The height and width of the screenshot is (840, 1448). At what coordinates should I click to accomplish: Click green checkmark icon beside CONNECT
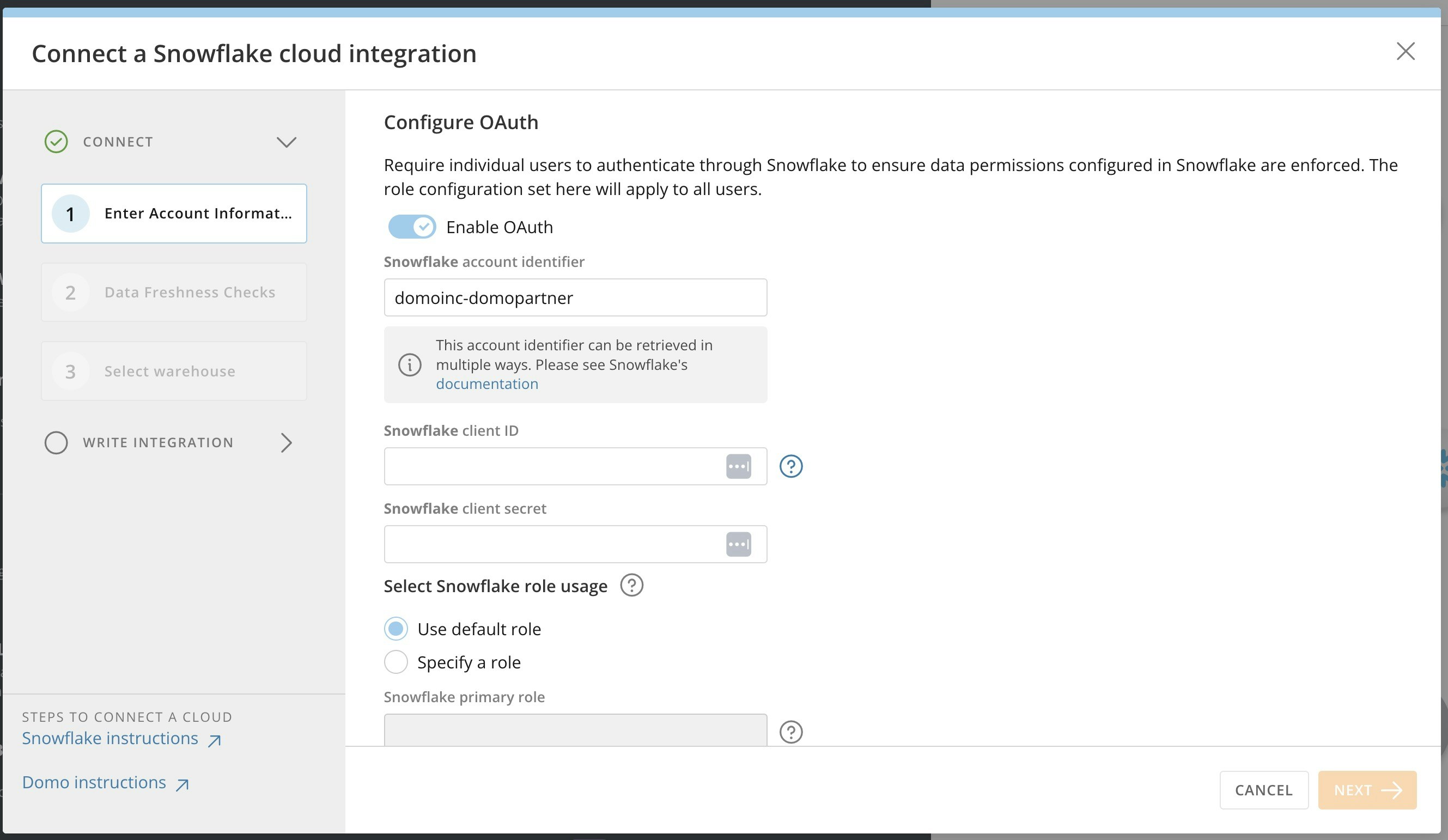[56, 141]
